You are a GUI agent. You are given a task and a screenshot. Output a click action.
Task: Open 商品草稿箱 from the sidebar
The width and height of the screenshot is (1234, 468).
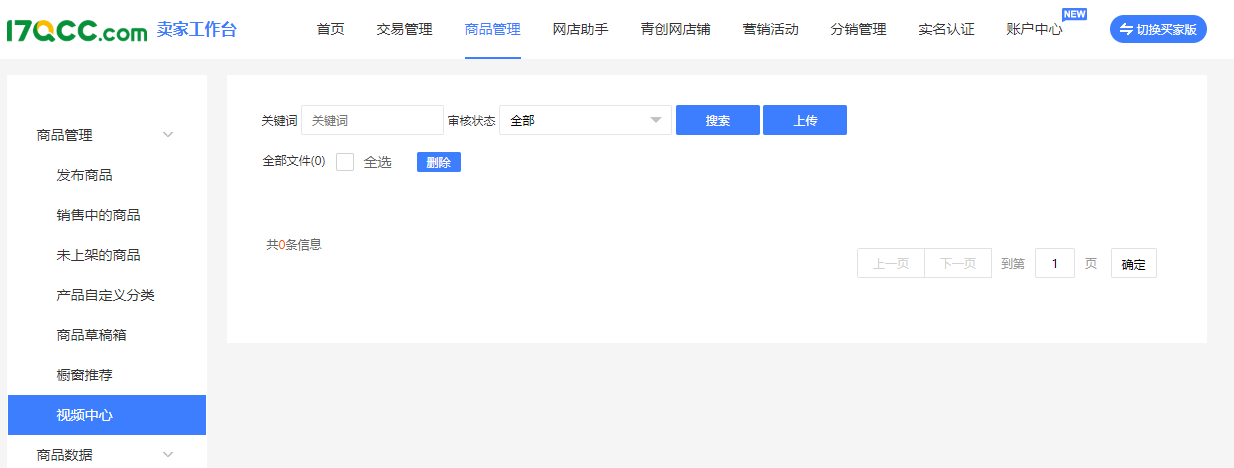tap(92, 335)
